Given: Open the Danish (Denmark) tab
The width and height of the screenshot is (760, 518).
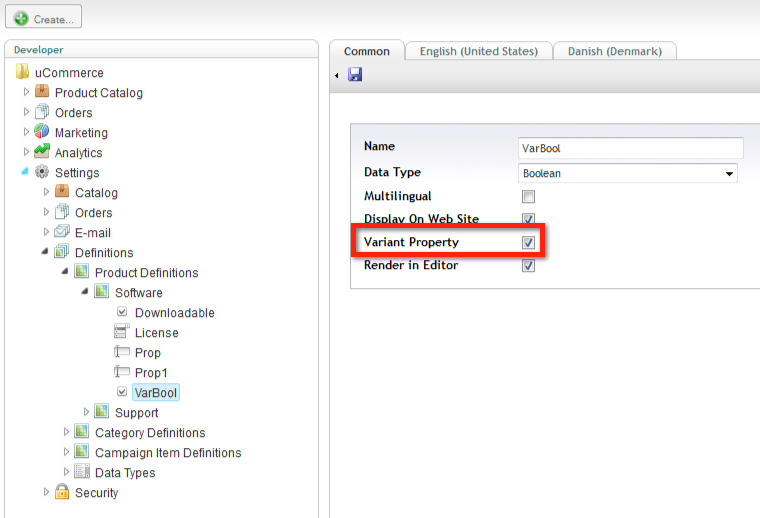Looking at the screenshot, I should 615,51.
